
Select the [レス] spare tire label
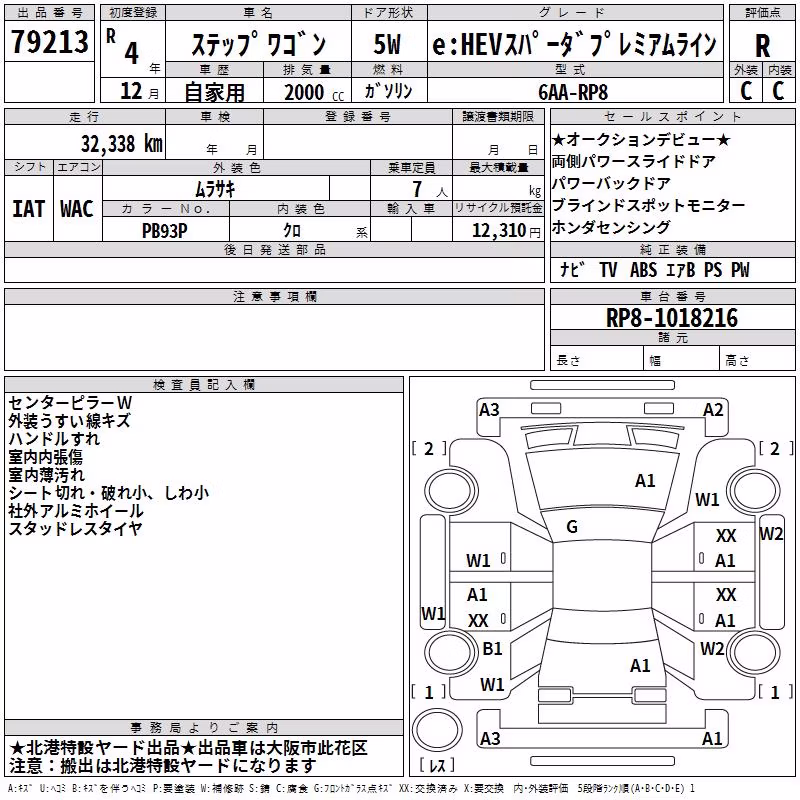pyautogui.click(x=437, y=764)
